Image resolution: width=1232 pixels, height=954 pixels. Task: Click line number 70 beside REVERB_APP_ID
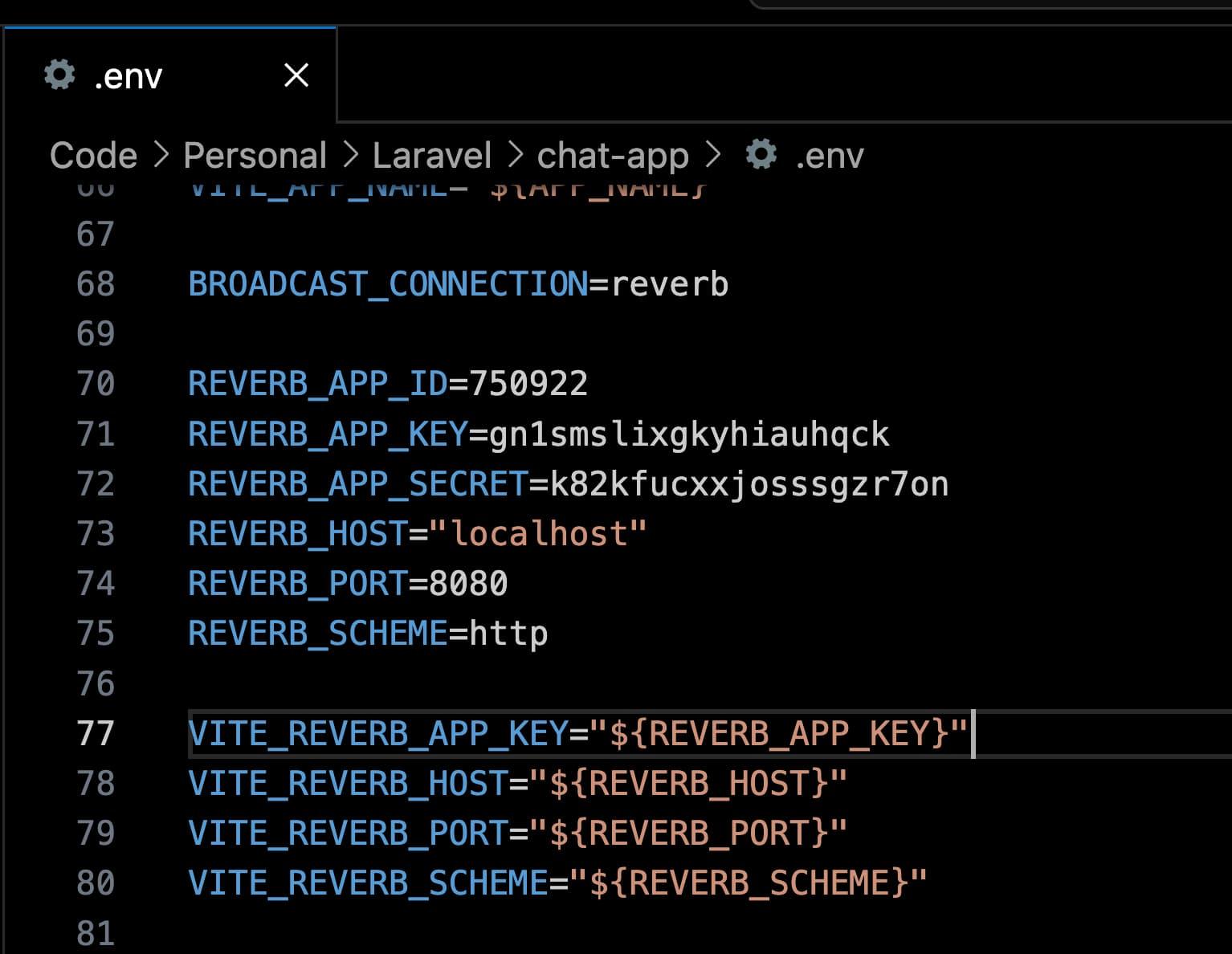pyautogui.click(x=96, y=384)
